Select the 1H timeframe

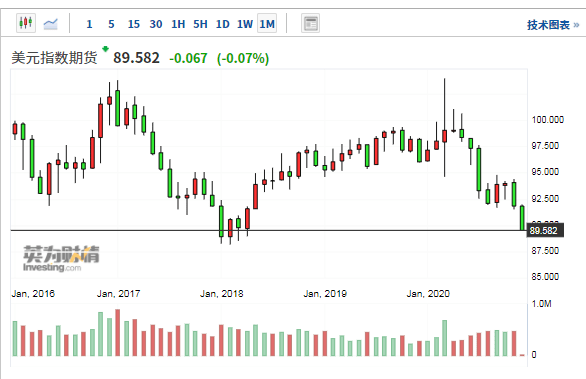point(178,24)
